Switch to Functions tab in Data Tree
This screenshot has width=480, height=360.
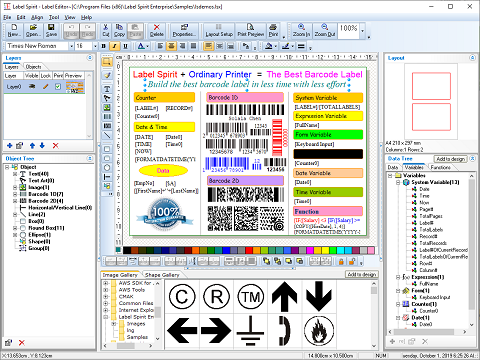pos(440,167)
